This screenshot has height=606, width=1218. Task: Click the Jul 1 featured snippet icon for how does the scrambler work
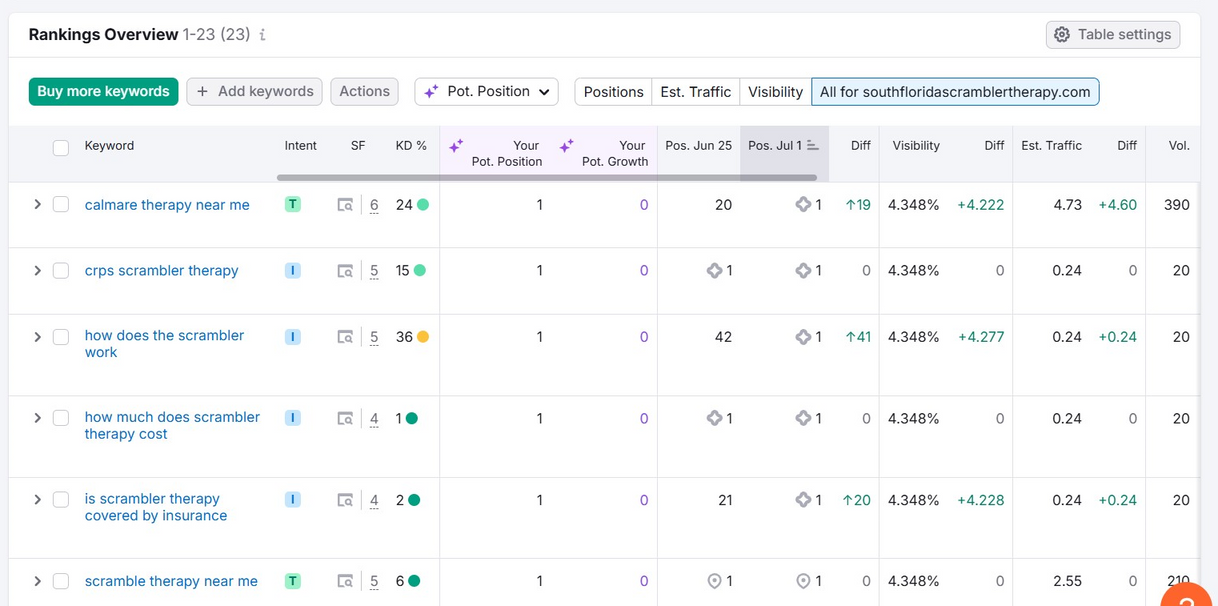[803, 337]
